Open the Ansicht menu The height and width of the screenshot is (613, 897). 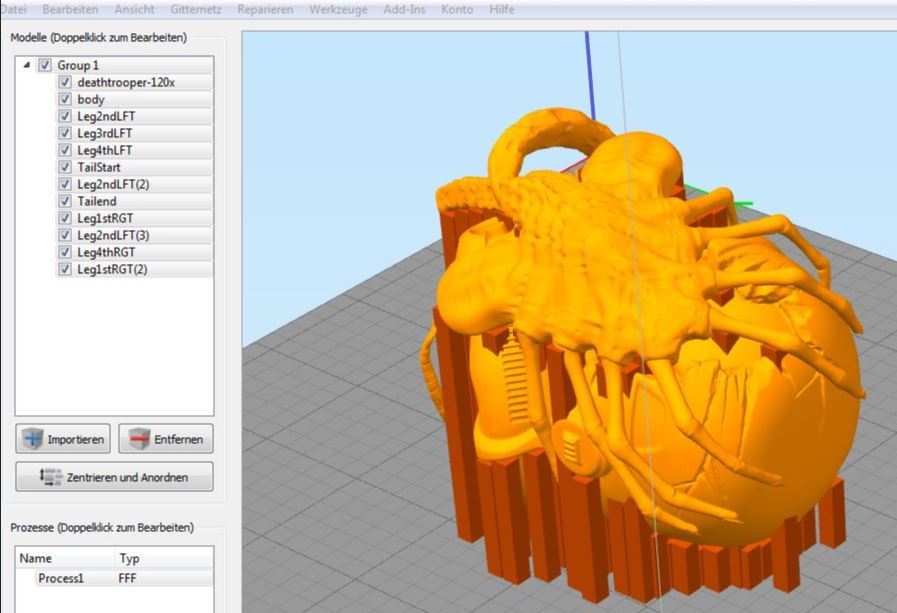click(134, 10)
